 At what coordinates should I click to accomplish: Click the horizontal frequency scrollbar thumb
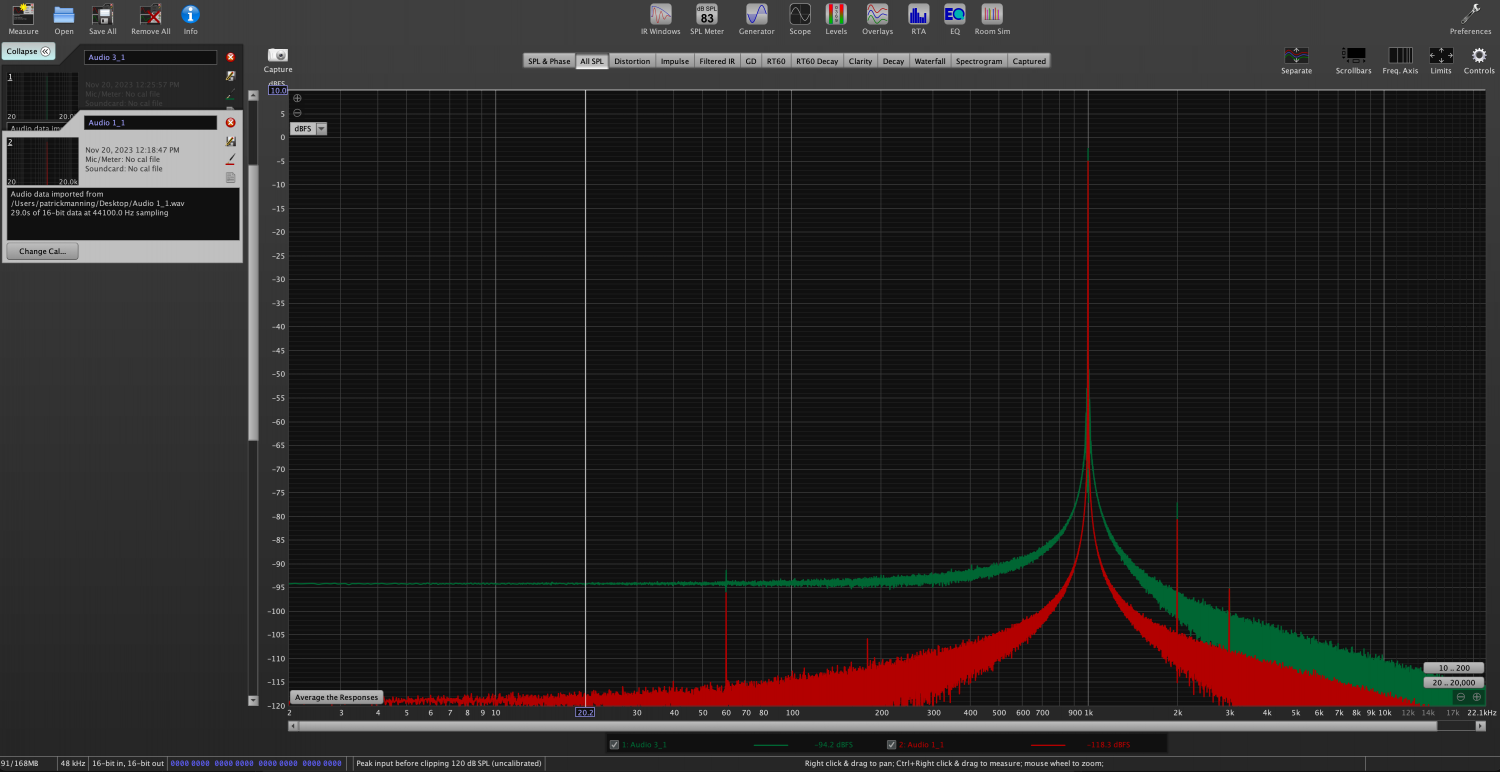point(867,726)
